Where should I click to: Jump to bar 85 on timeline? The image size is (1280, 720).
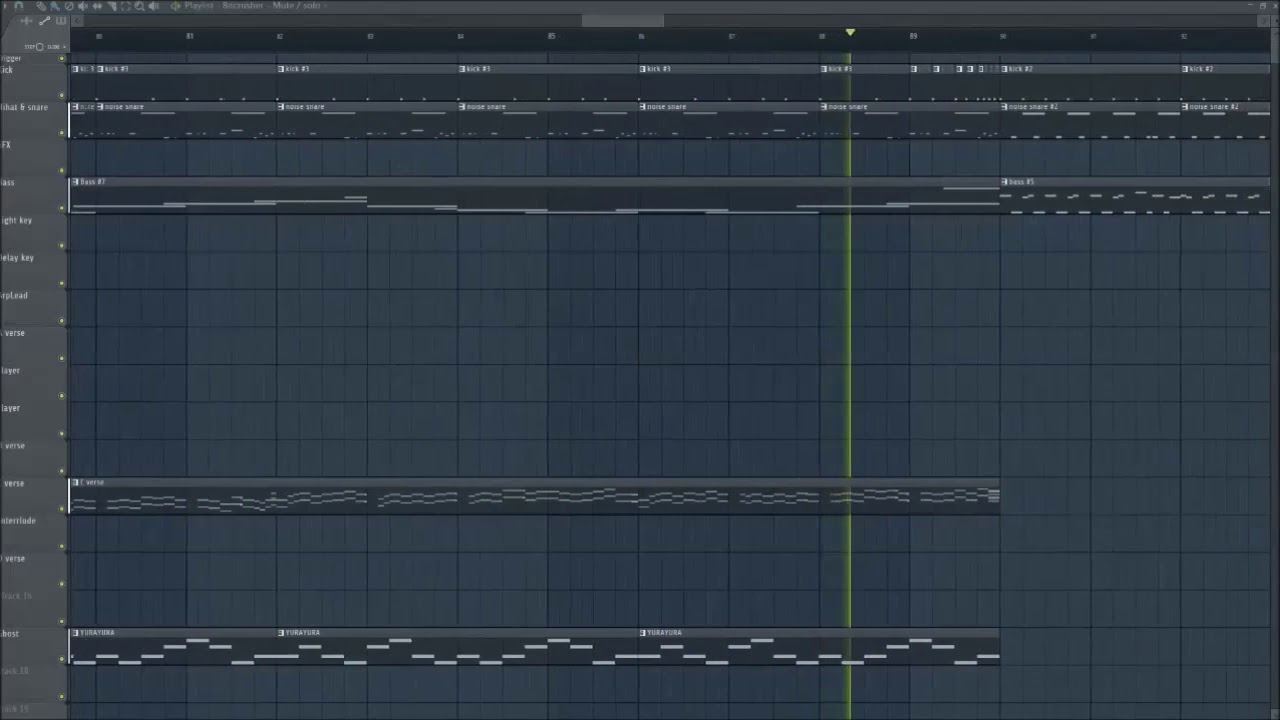coord(551,37)
